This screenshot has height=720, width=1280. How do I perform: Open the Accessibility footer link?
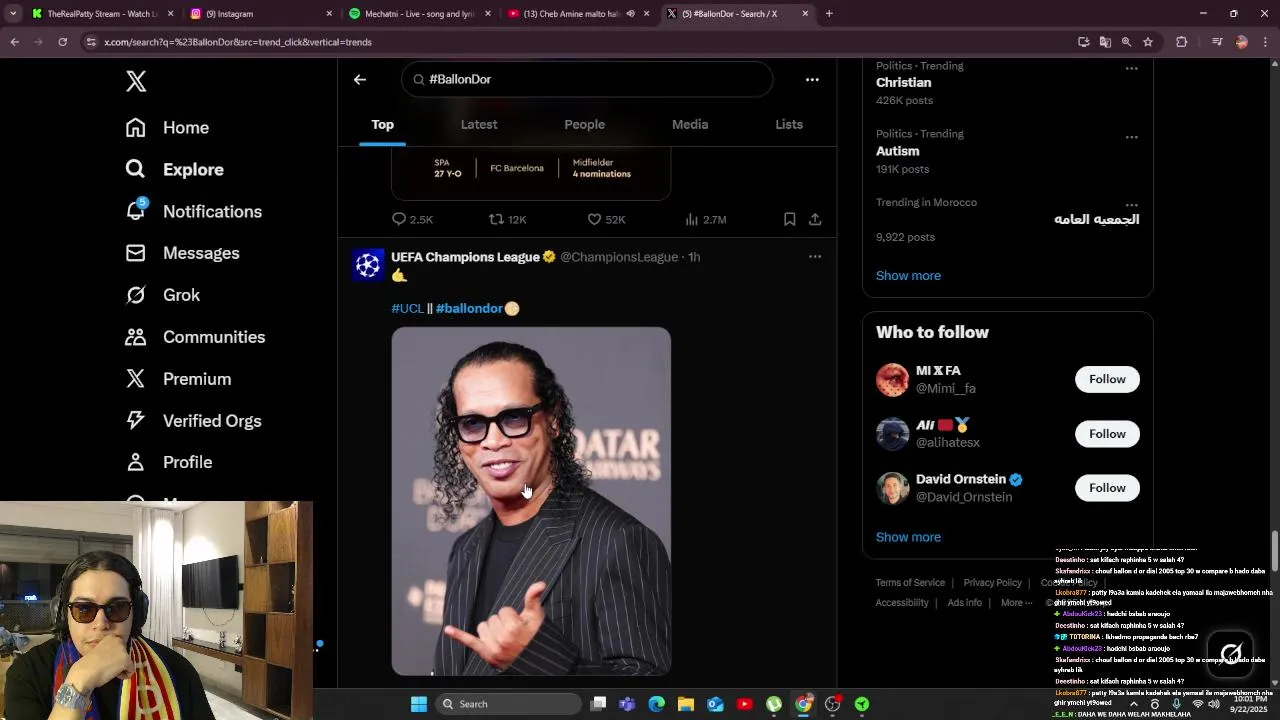[x=902, y=603]
